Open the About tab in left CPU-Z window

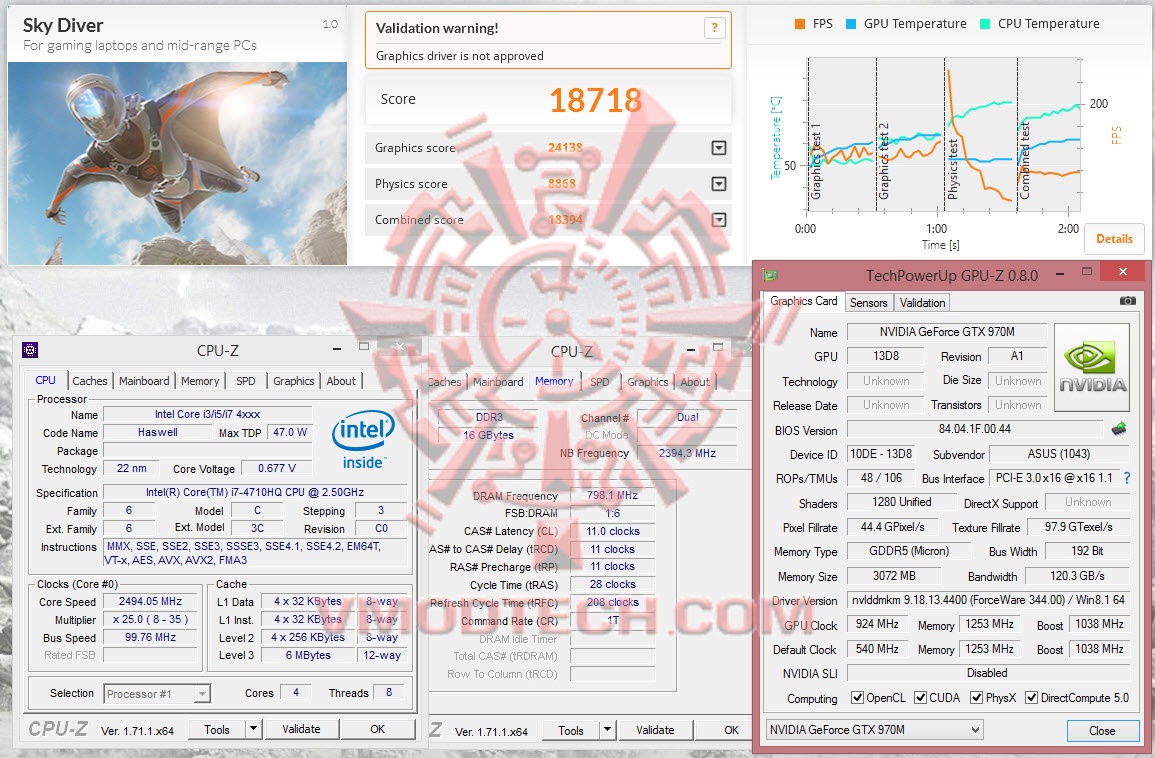pyautogui.click(x=341, y=381)
